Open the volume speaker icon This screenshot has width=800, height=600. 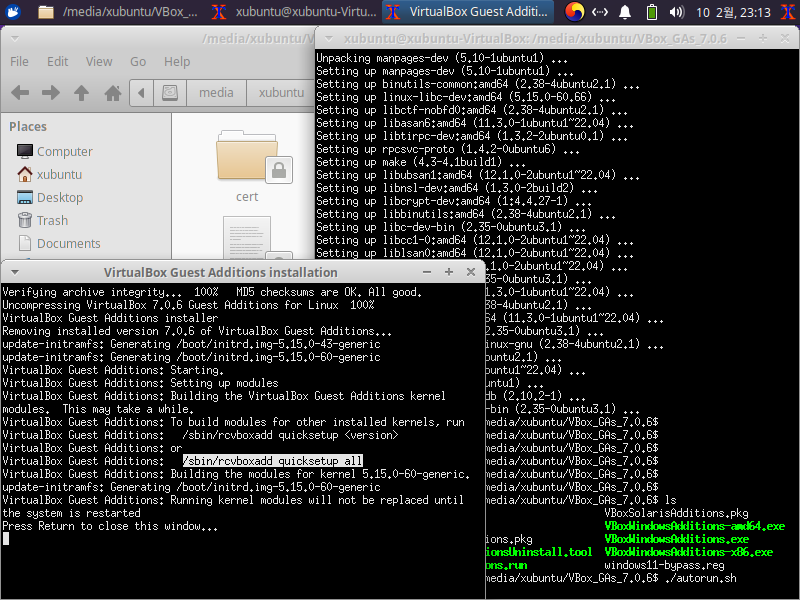point(677,12)
